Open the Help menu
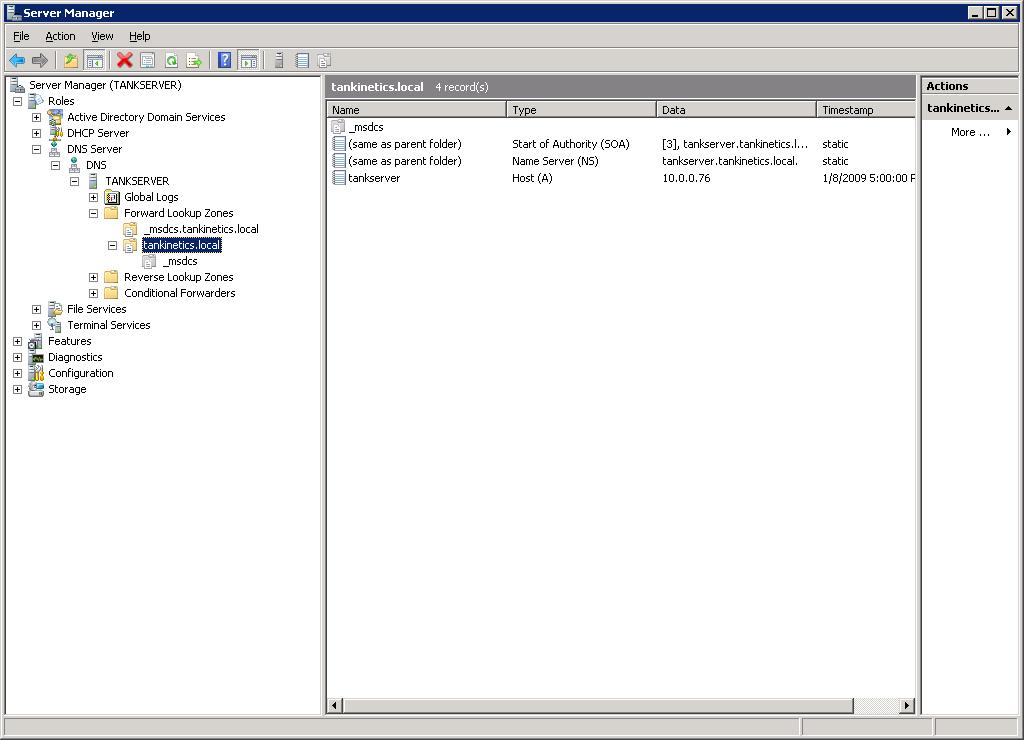1024x740 pixels. pyautogui.click(x=139, y=36)
